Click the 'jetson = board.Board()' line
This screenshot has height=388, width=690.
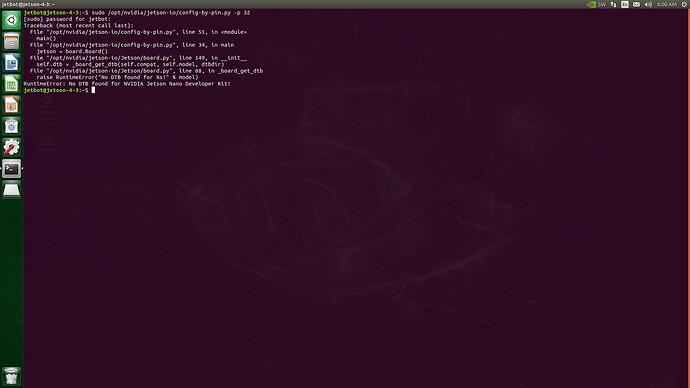coord(72,51)
